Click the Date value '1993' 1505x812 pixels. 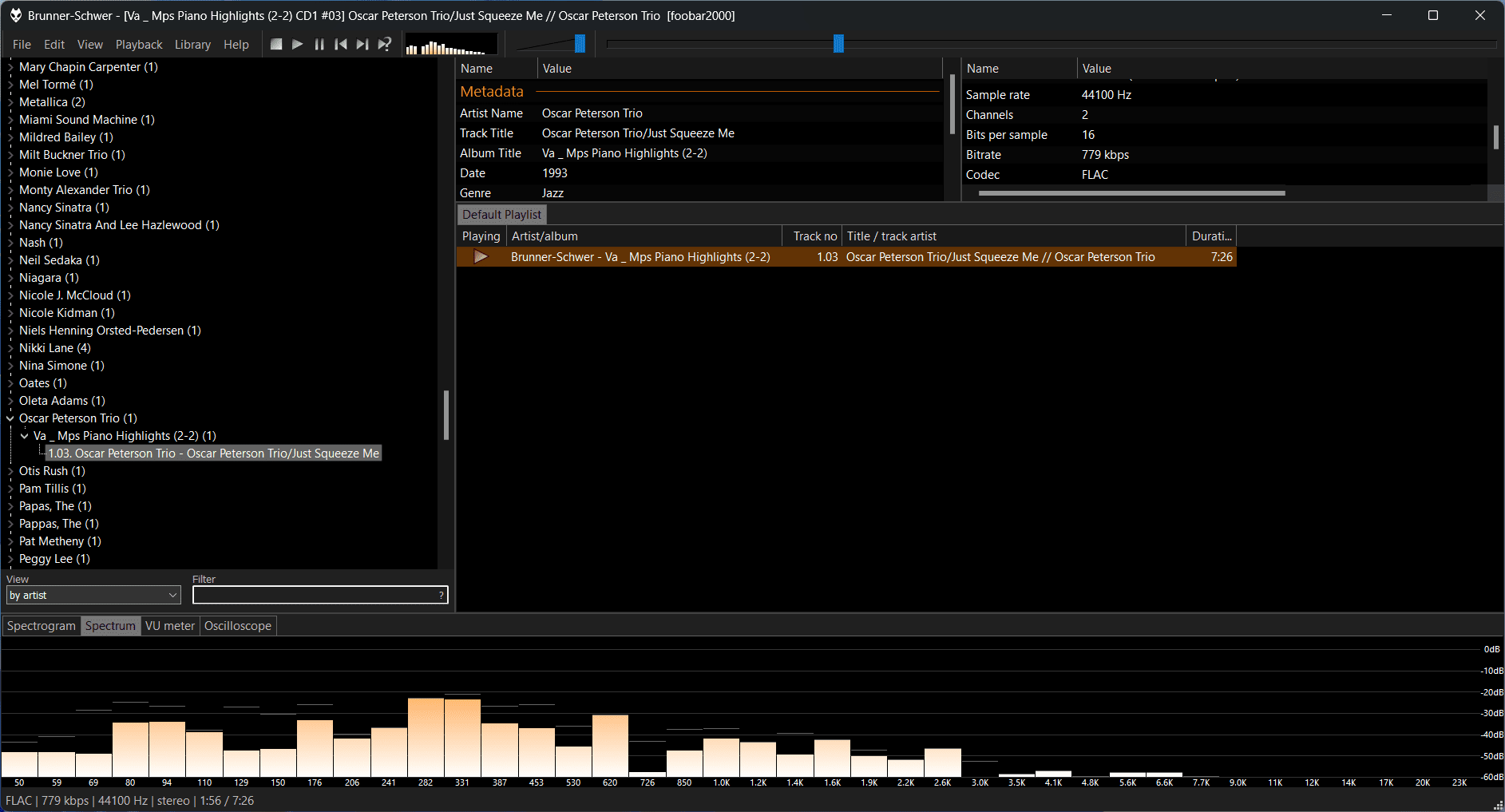555,173
